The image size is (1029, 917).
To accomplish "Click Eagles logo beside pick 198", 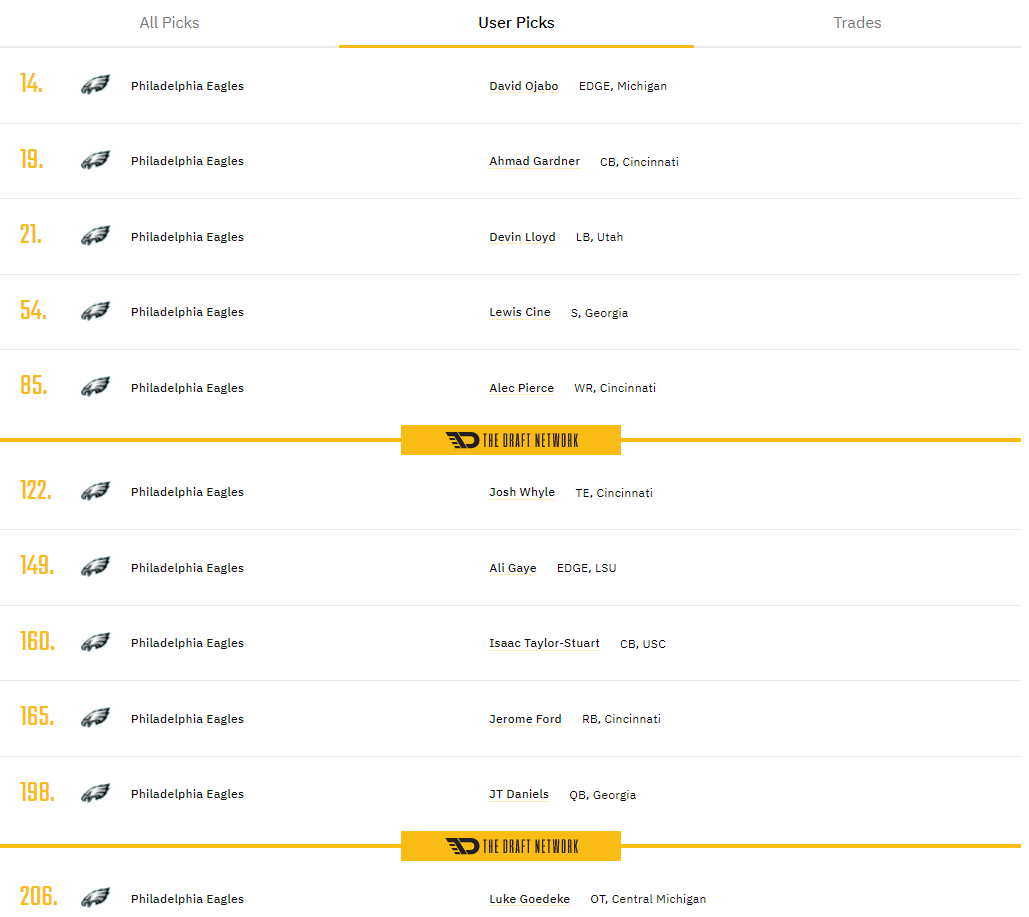I will tap(95, 794).
